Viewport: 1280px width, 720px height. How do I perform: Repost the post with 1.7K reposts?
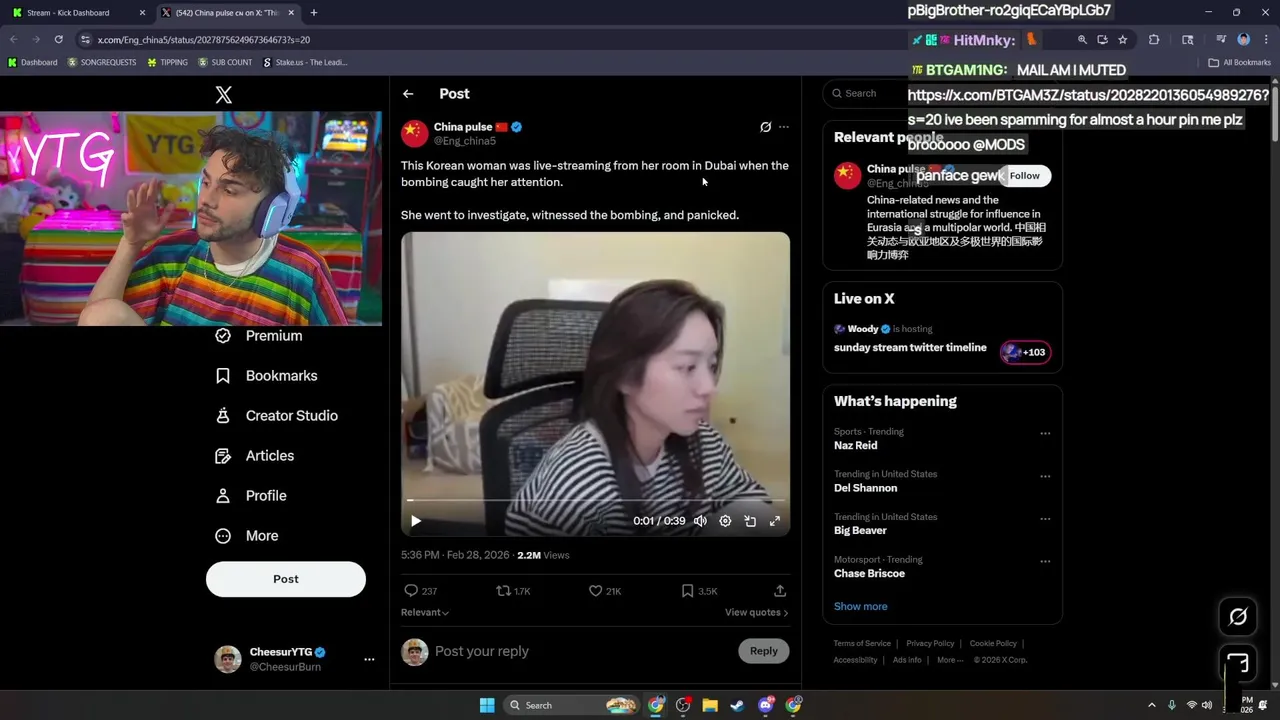(x=513, y=591)
